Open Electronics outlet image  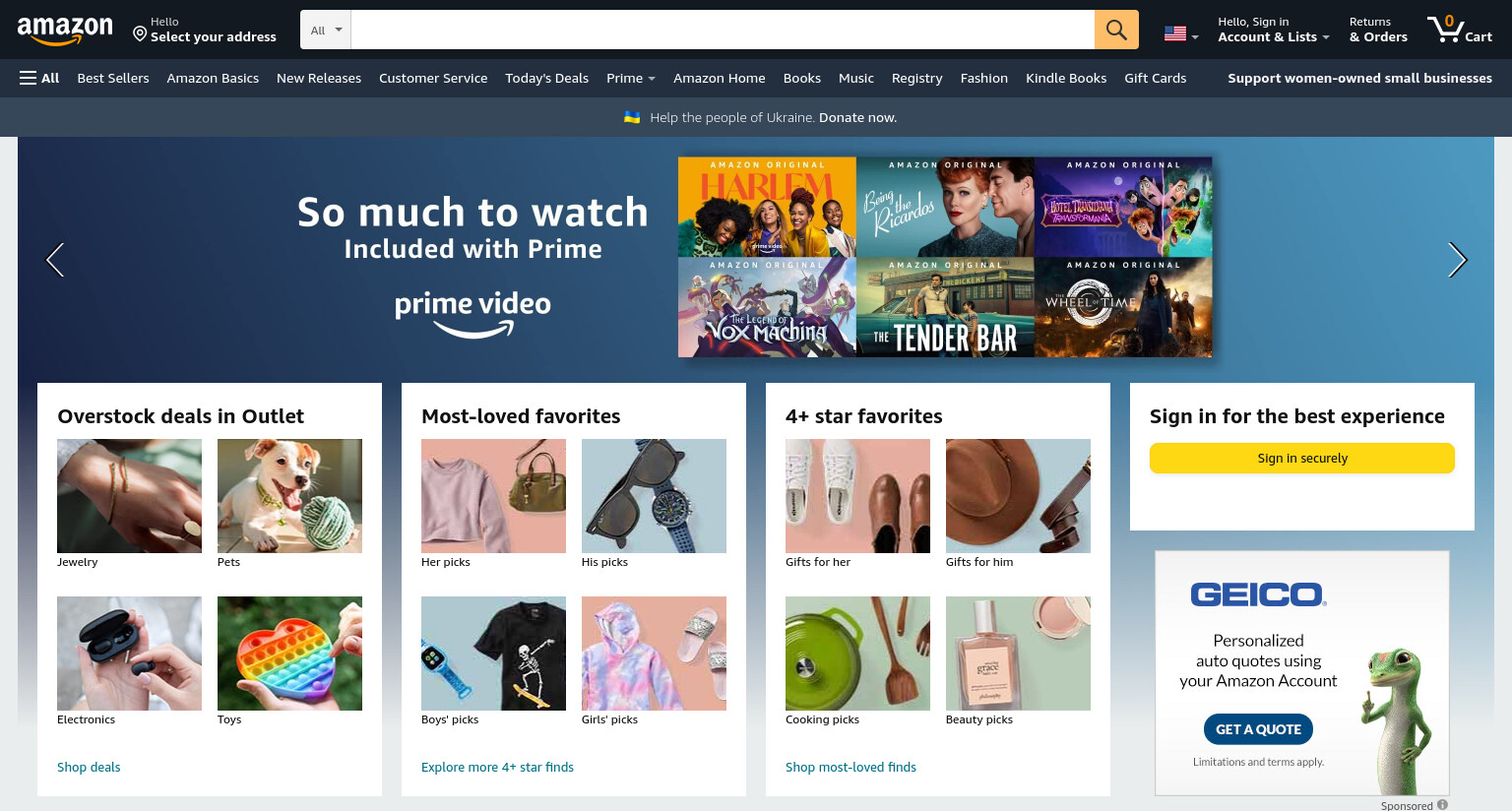pyautogui.click(x=129, y=654)
